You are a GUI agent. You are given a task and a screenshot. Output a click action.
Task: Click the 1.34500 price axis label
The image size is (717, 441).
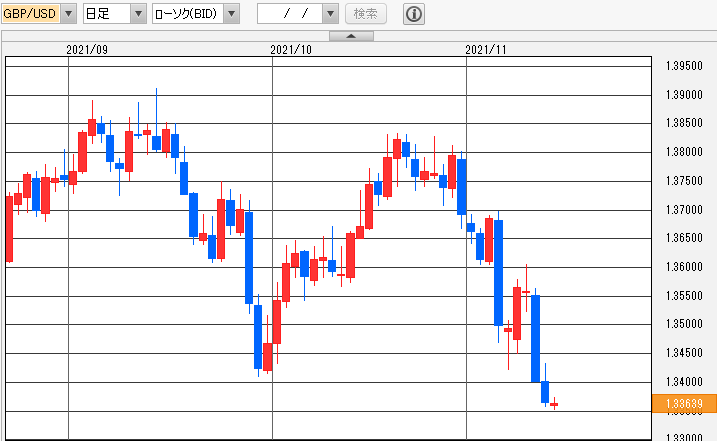click(x=684, y=353)
